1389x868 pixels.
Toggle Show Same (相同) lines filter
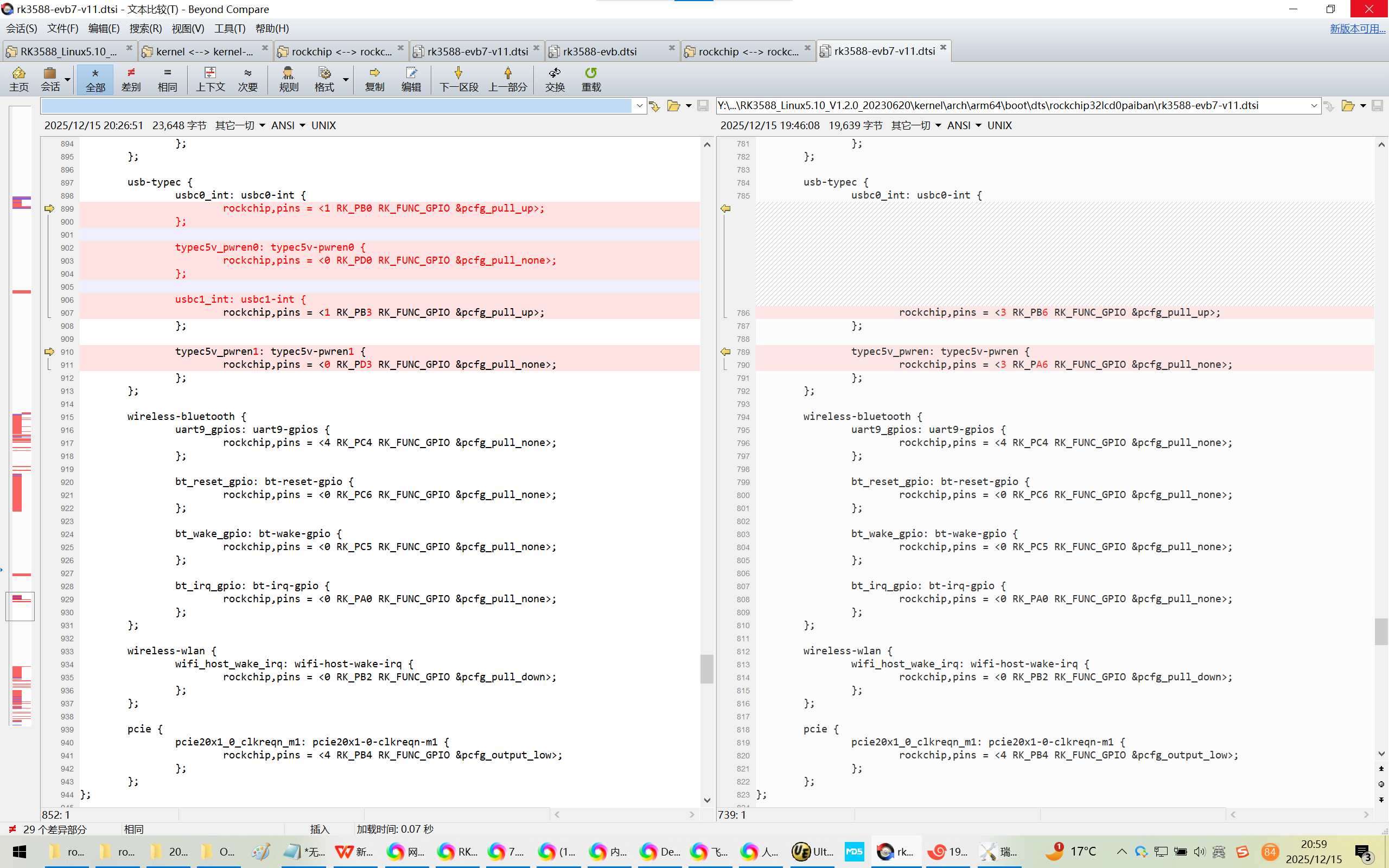coord(167,79)
